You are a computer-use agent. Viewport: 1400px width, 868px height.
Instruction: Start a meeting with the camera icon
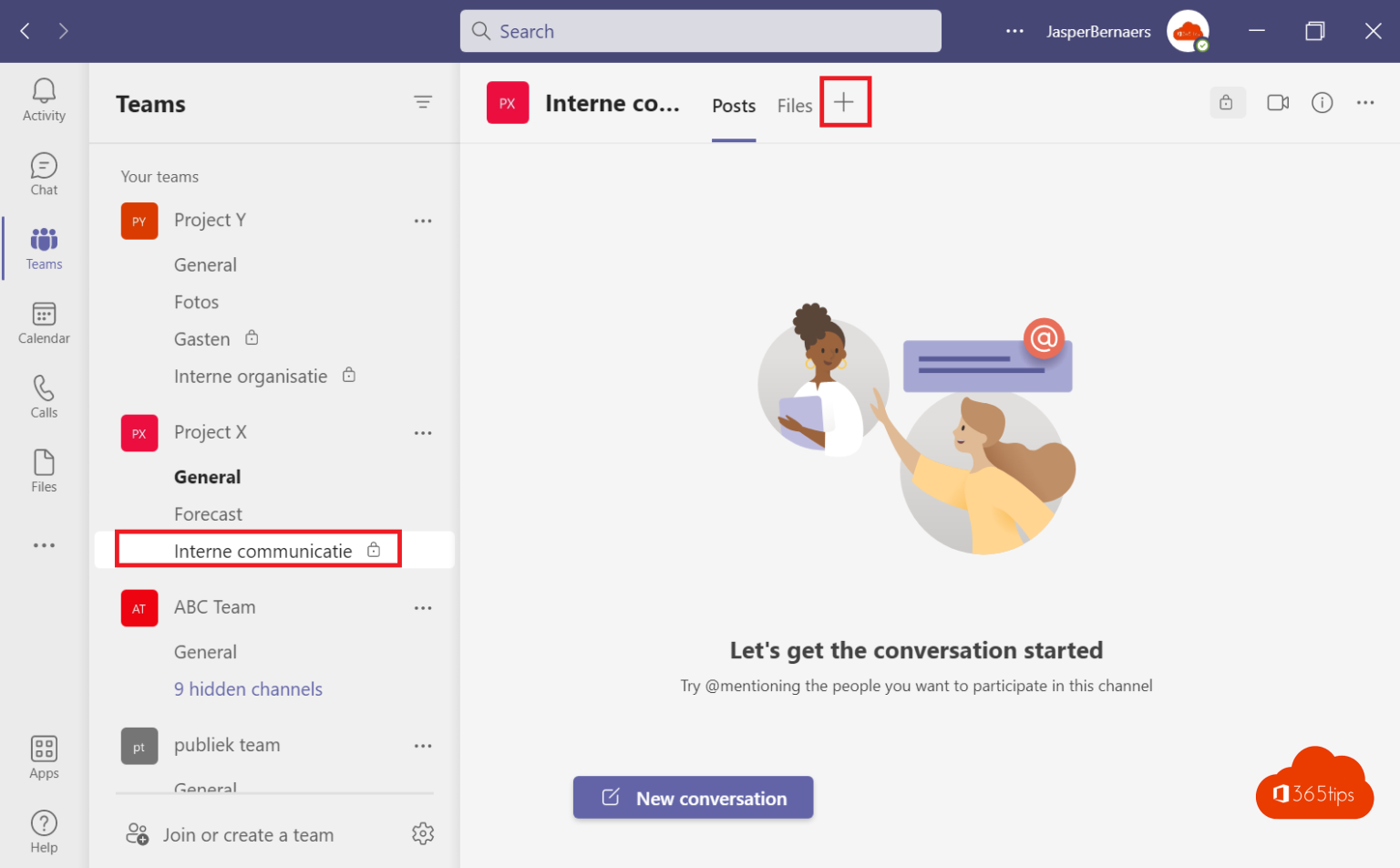tap(1276, 102)
